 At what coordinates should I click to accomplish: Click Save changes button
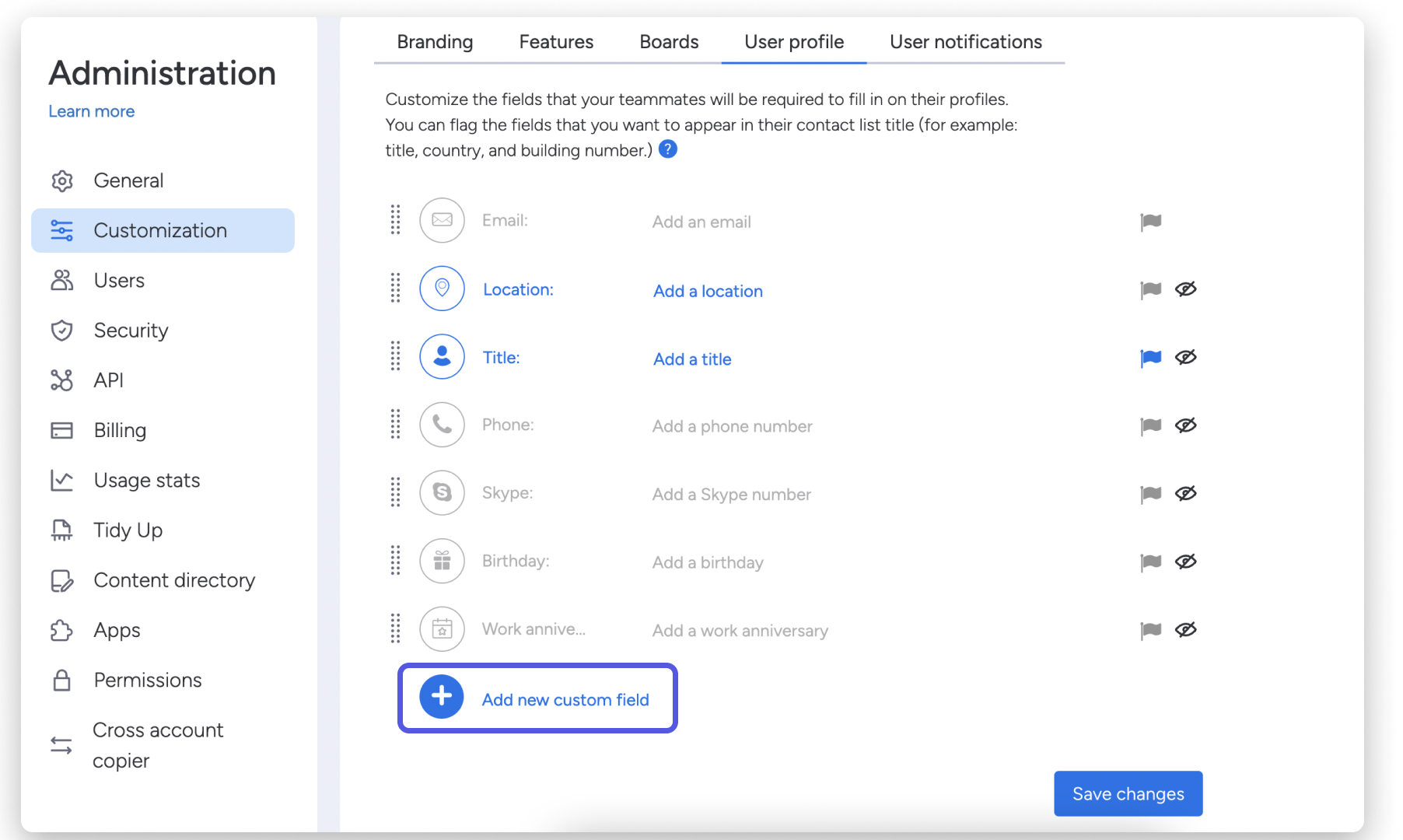[x=1128, y=793]
